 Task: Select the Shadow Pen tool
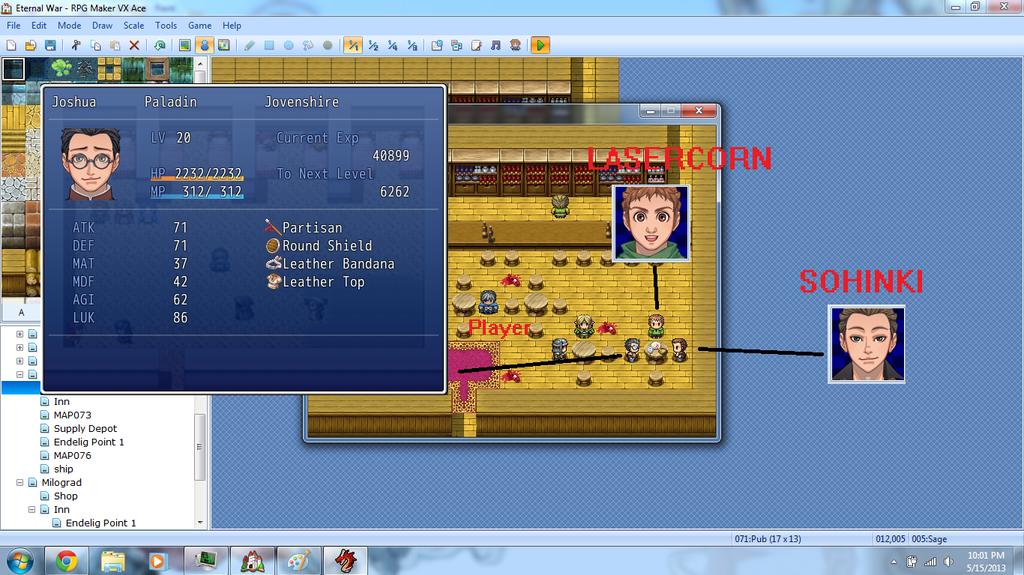point(328,45)
